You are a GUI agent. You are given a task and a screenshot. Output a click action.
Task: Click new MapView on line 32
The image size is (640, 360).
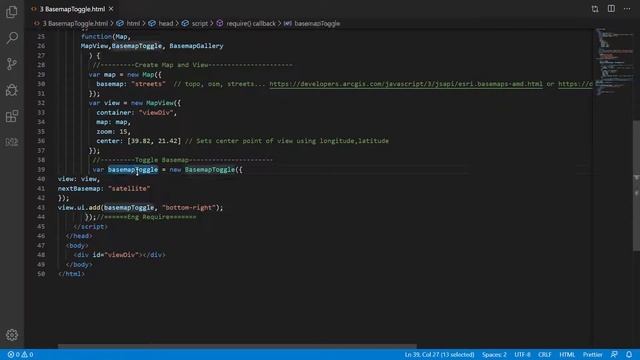click(x=156, y=103)
